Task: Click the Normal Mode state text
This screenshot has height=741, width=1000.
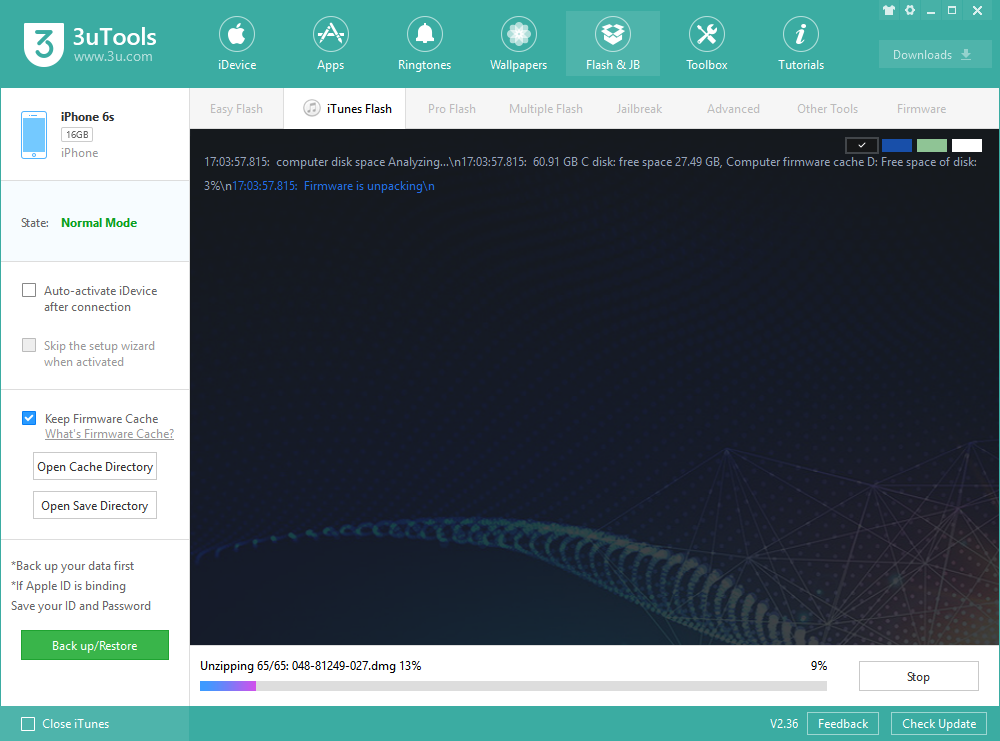Action: (x=99, y=223)
